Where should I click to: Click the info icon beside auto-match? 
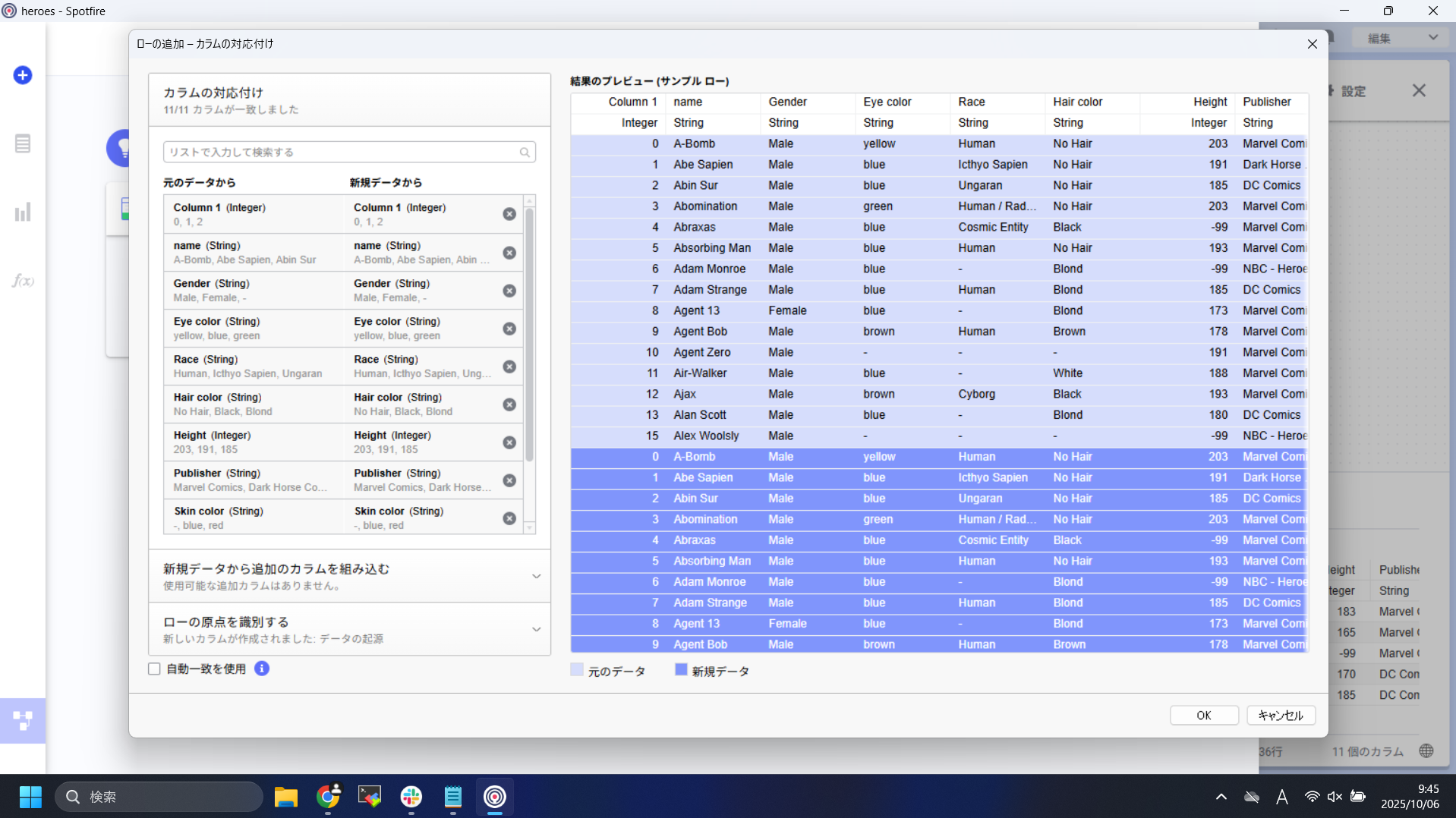(262, 669)
